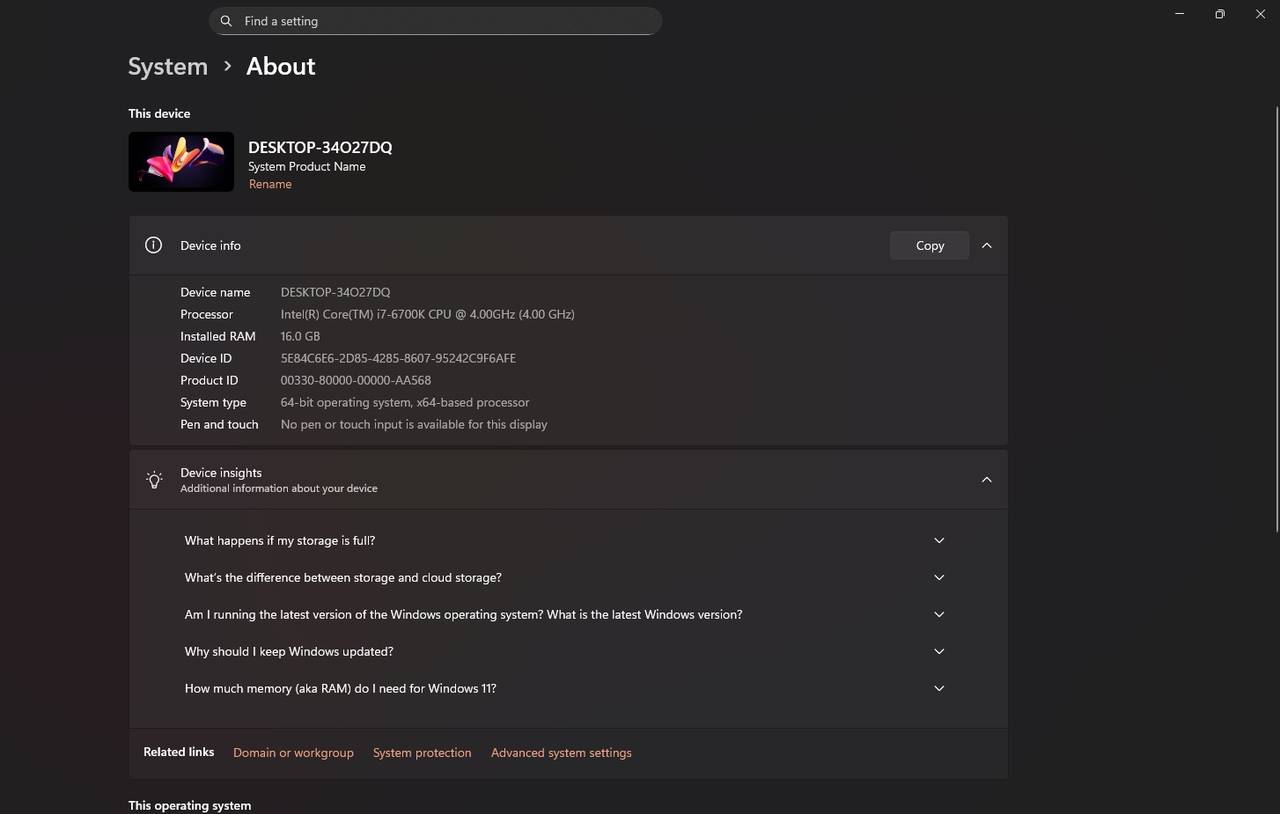Click the breadcrumb arrow after System

pos(228,66)
